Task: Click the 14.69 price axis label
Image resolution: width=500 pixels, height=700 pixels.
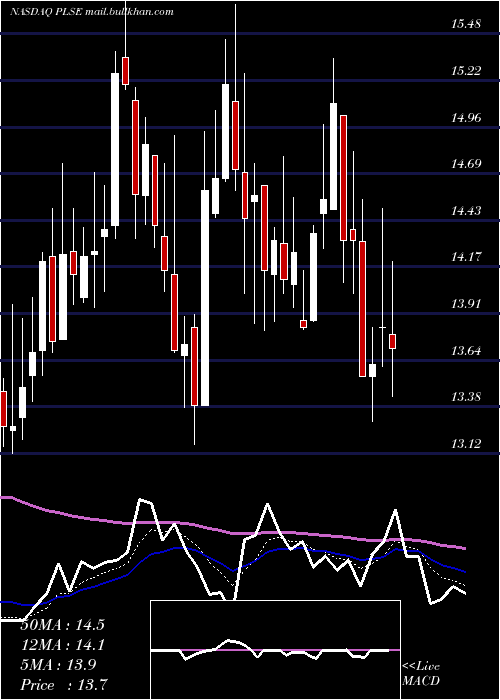Action: coord(466,164)
